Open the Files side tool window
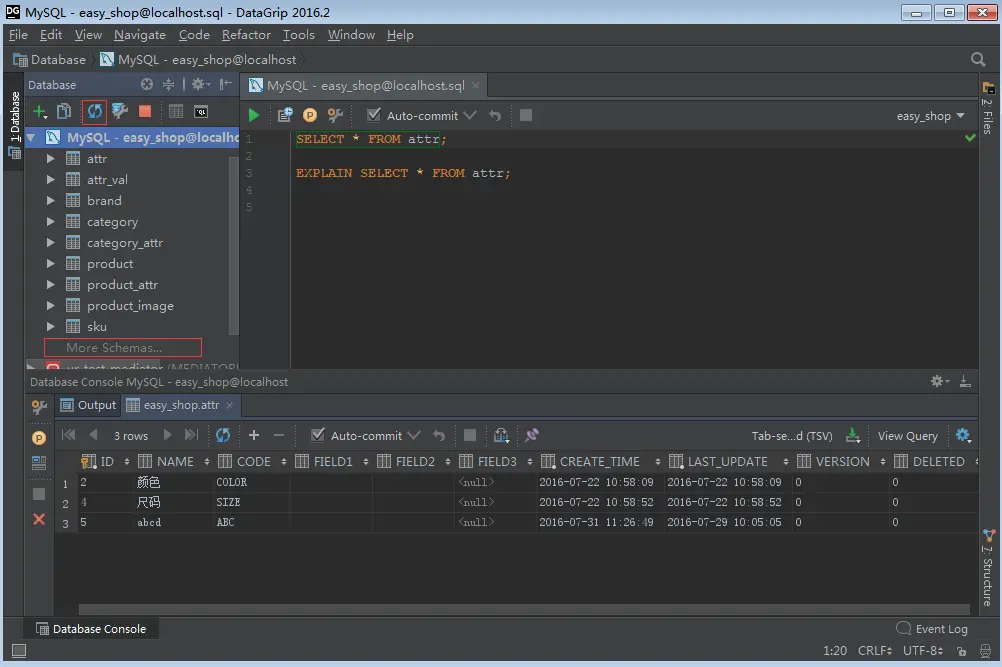This screenshot has height=667, width=1002. pos(988,108)
